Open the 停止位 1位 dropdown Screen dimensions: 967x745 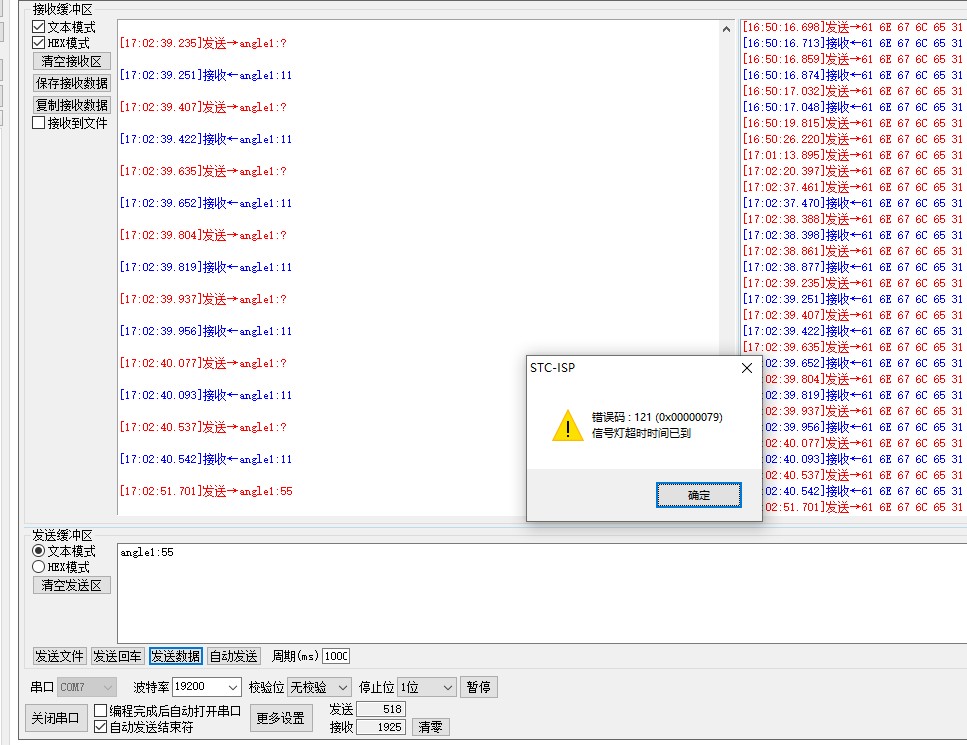pos(427,687)
